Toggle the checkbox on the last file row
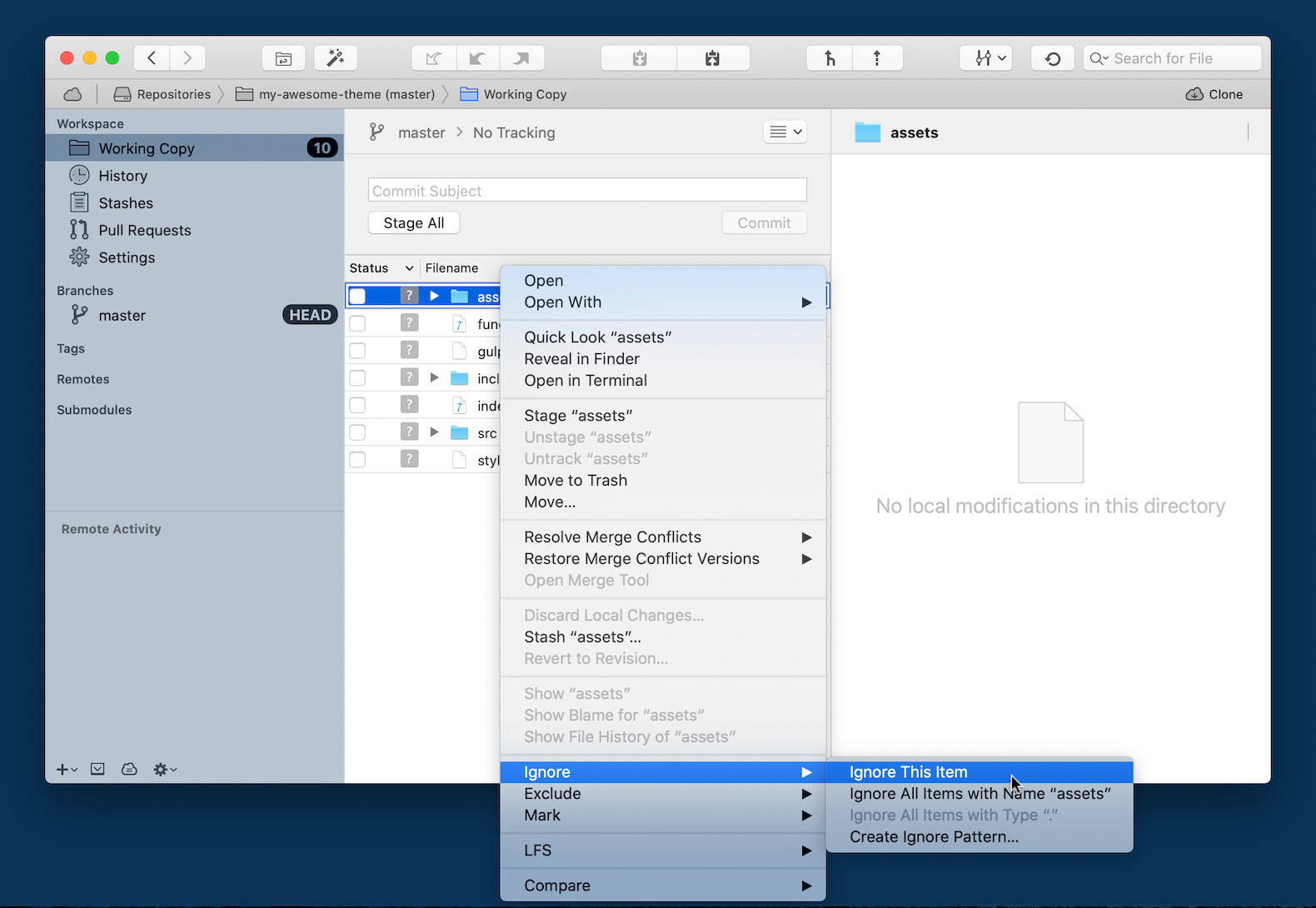This screenshot has height=908, width=1316. (357, 460)
